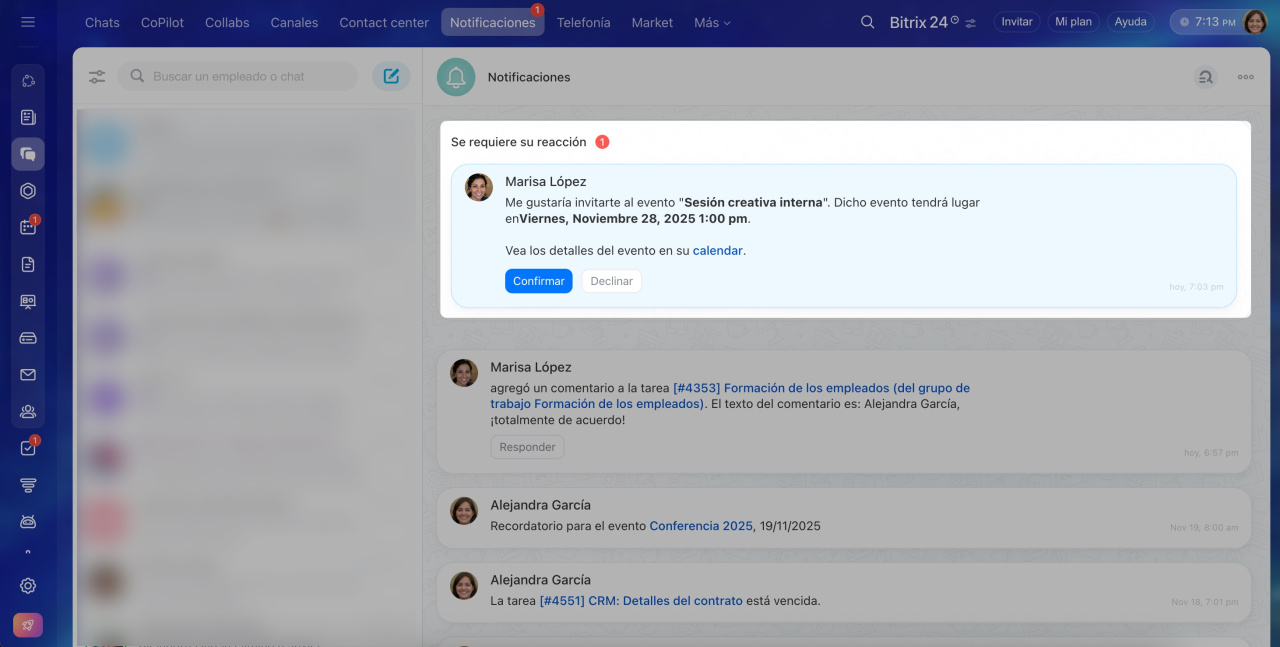This screenshot has width=1280, height=647.
Task: Open the Calendar icon in left sidebar
Action: 28,227
